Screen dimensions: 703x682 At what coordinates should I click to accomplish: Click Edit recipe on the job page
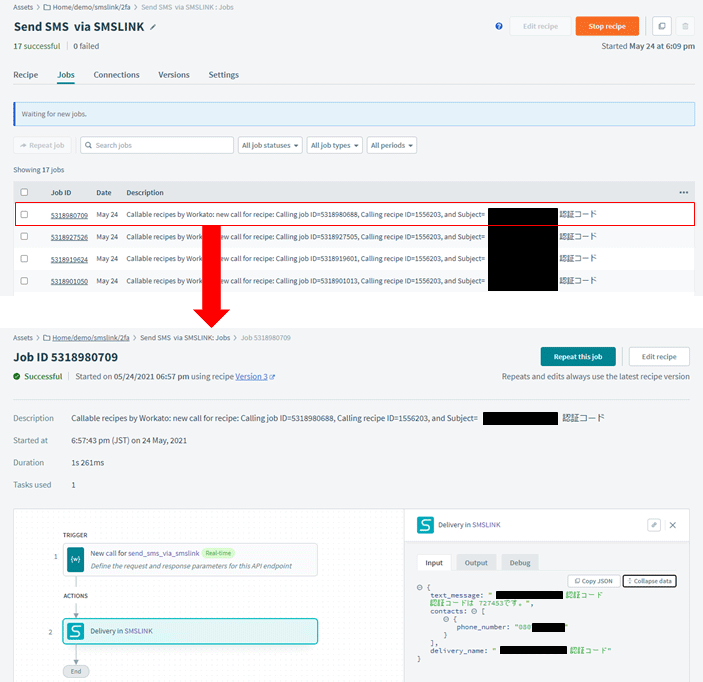click(x=659, y=357)
